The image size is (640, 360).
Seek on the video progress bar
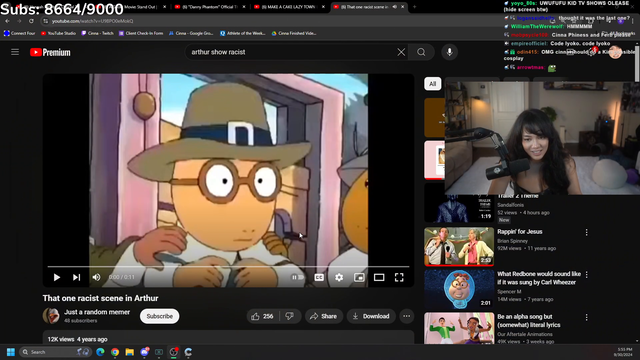click(228, 267)
